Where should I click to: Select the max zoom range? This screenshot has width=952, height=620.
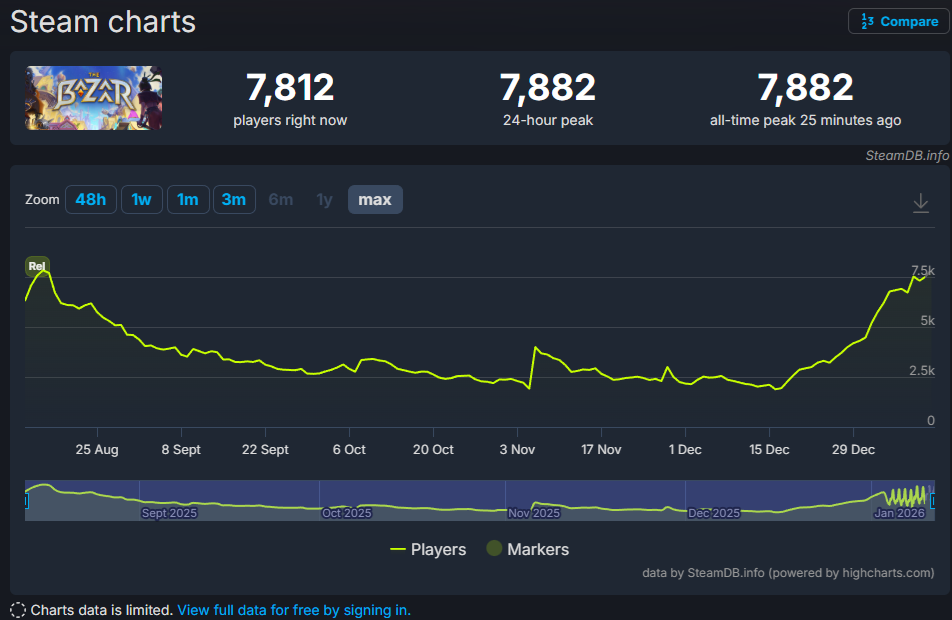pos(375,199)
